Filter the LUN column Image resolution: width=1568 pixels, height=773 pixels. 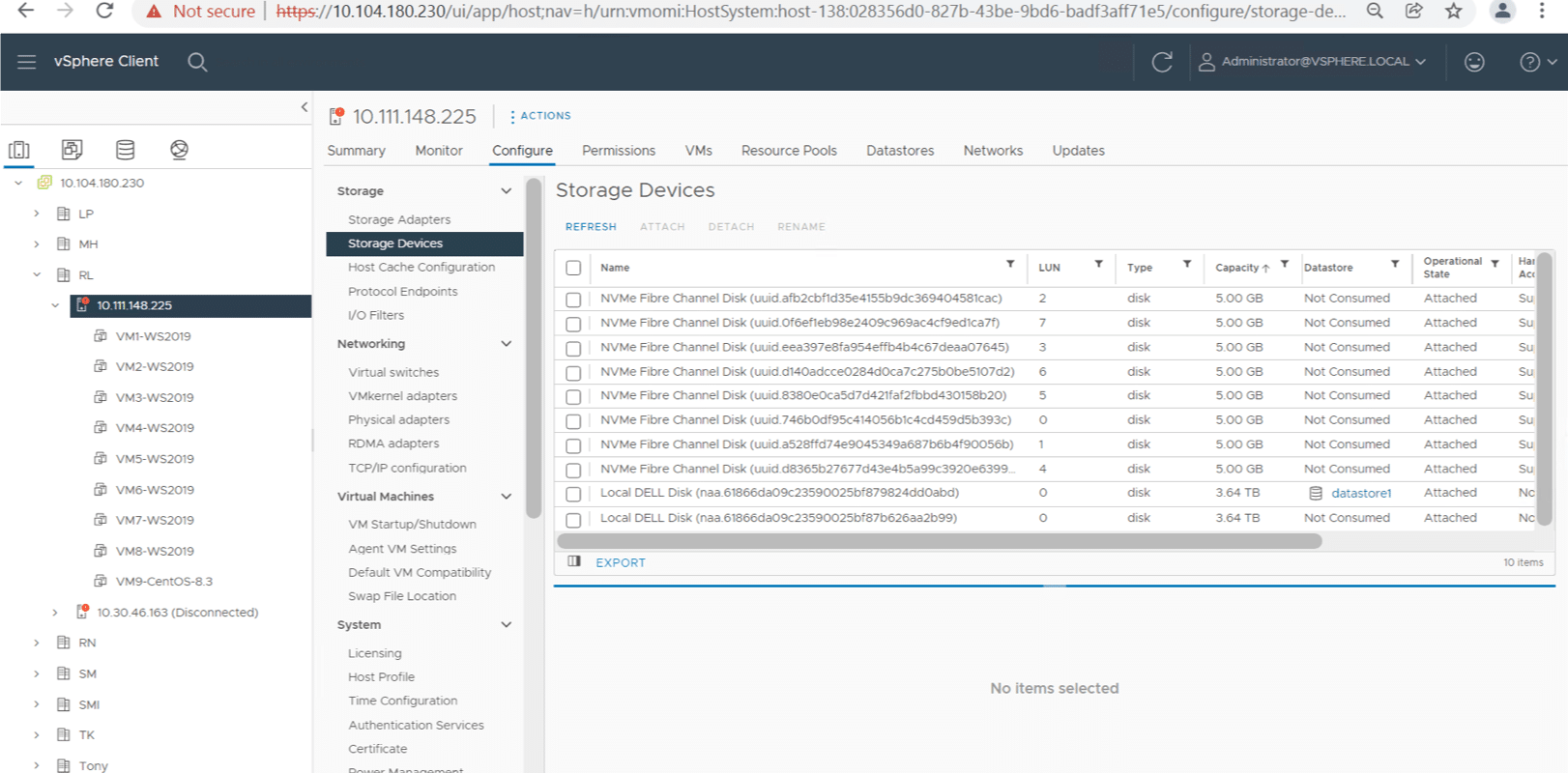point(1098,264)
